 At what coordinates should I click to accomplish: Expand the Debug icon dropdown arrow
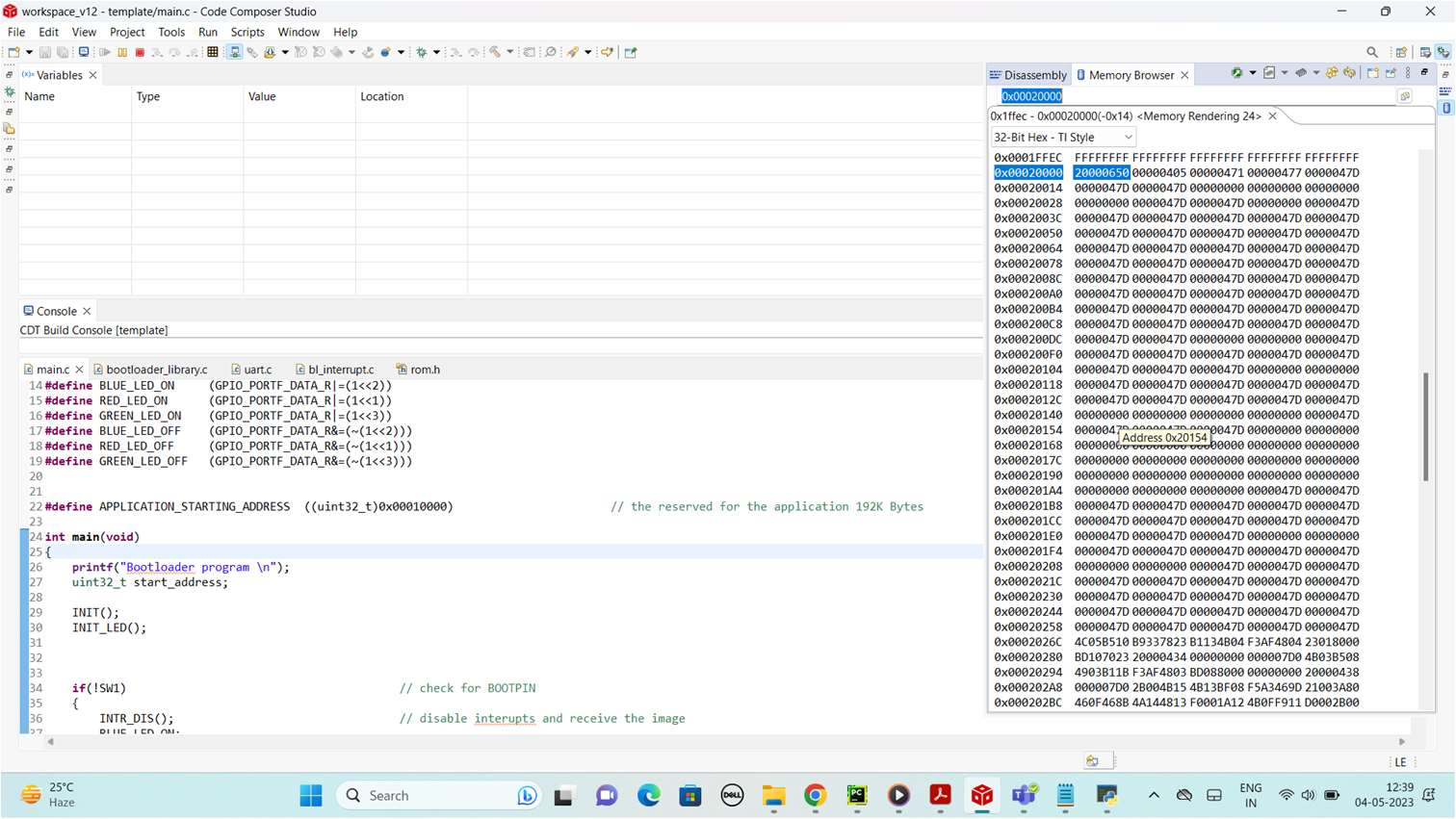click(436, 53)
